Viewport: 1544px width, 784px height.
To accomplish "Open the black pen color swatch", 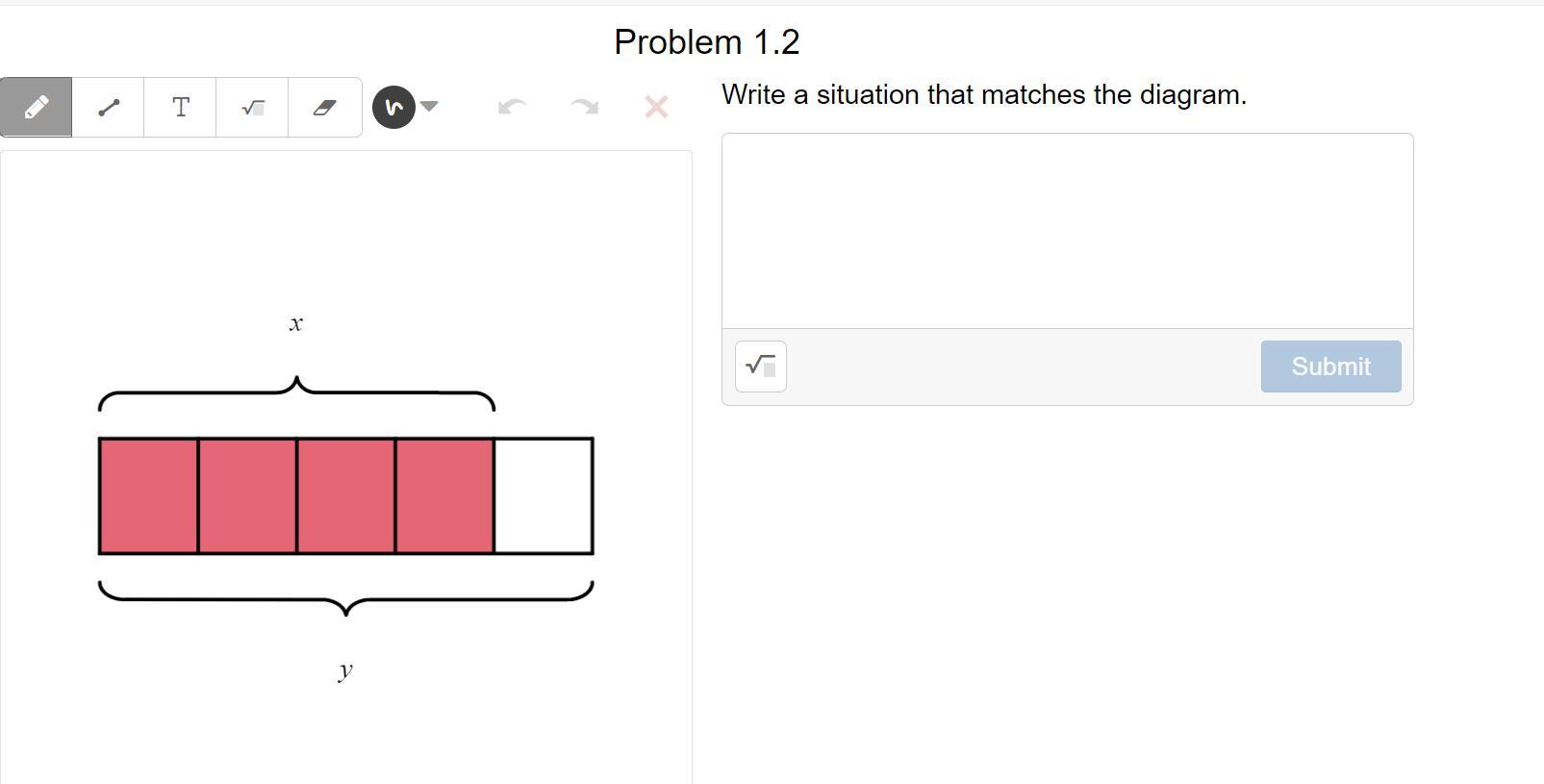I will [x=393, y=107].
